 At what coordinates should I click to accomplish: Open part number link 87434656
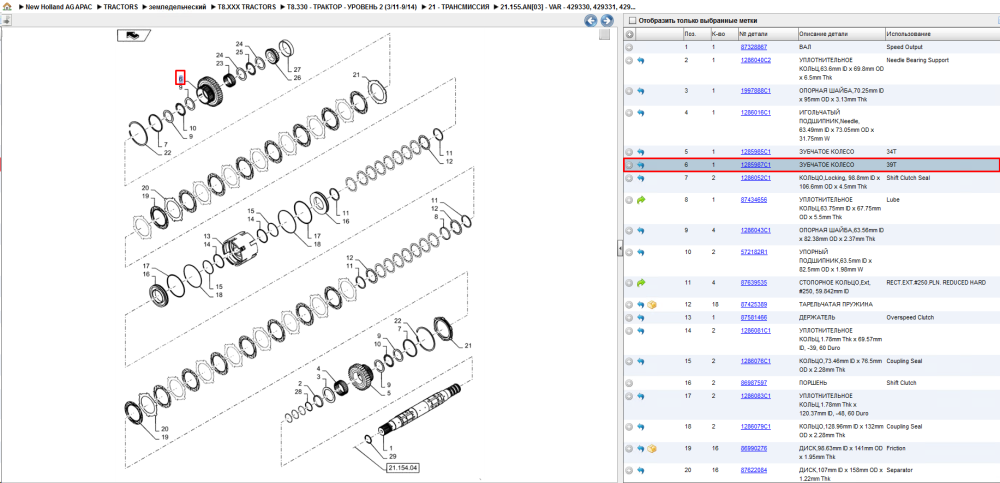click(753, 200)
